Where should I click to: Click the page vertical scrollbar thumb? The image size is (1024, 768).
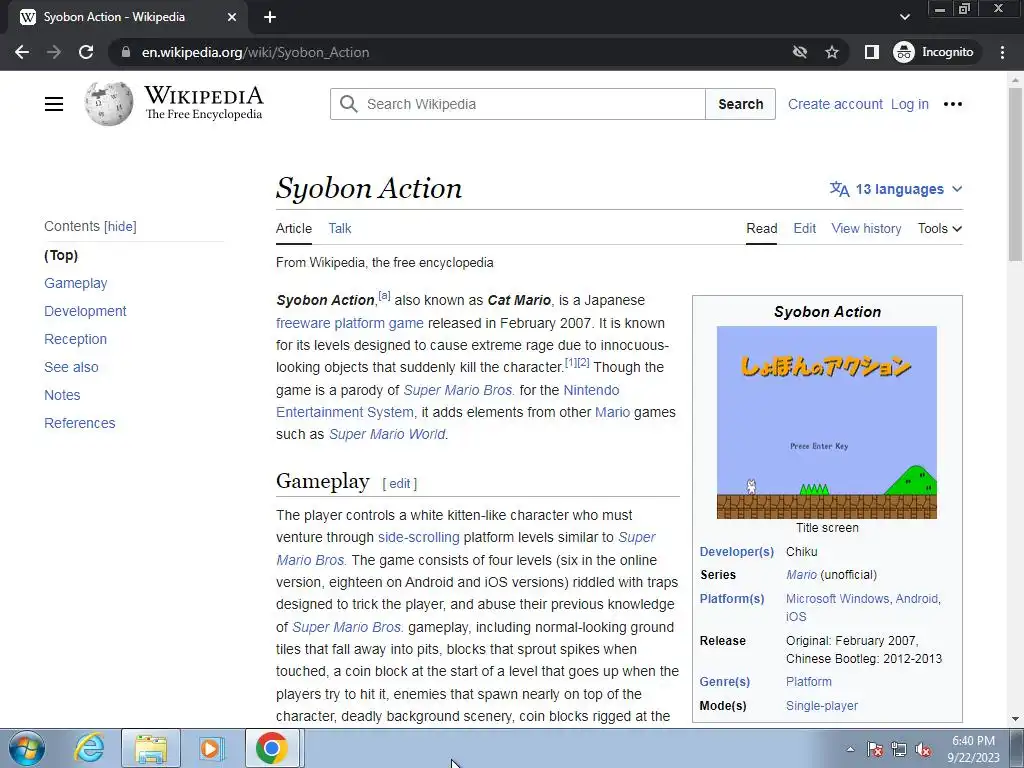click(1015, 175)
